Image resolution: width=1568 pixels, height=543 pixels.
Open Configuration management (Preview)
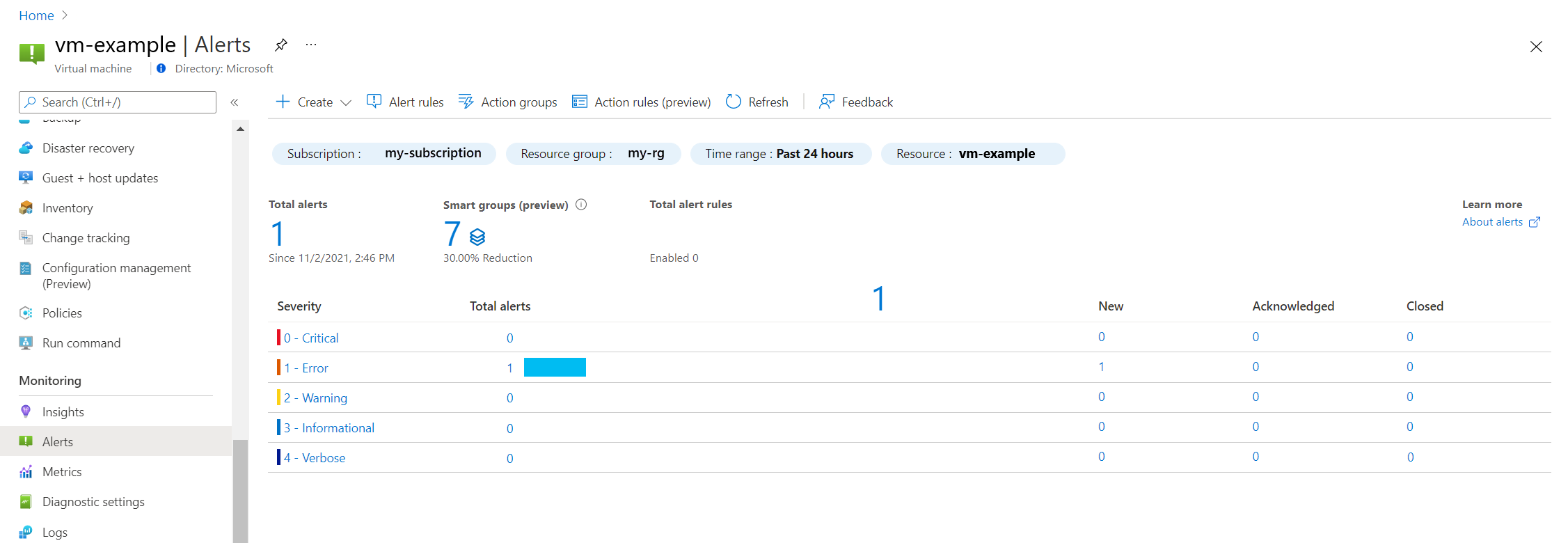pos(116,276)
